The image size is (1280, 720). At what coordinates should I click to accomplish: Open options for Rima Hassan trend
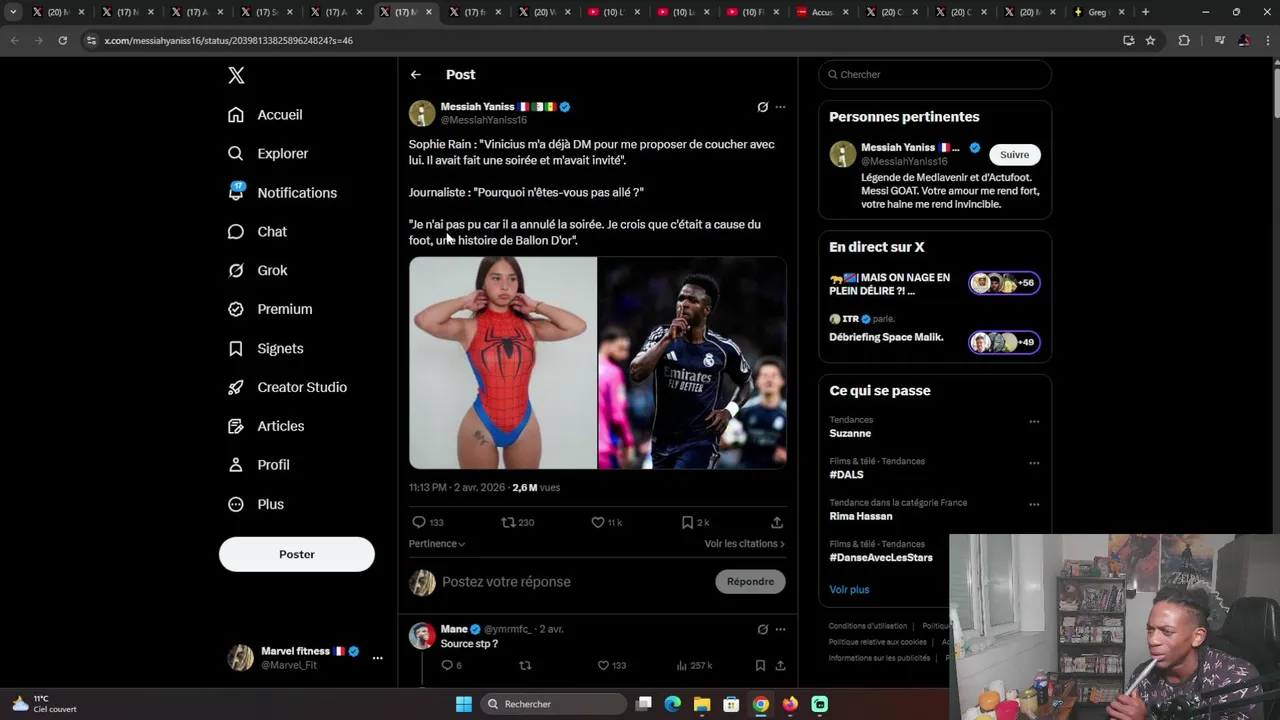[1035, 504]
